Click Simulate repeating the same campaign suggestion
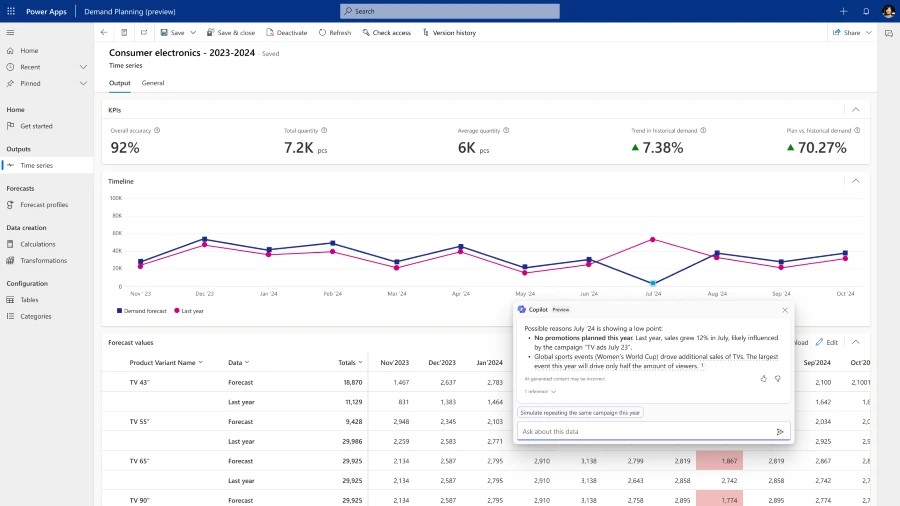Screen dimensions: 900x506 580,412
